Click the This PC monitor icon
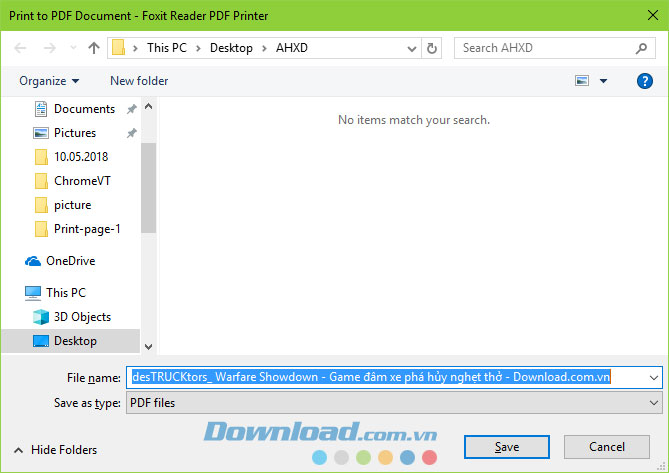The width and height of the screenshot is (669, 473). pos(33,293)
